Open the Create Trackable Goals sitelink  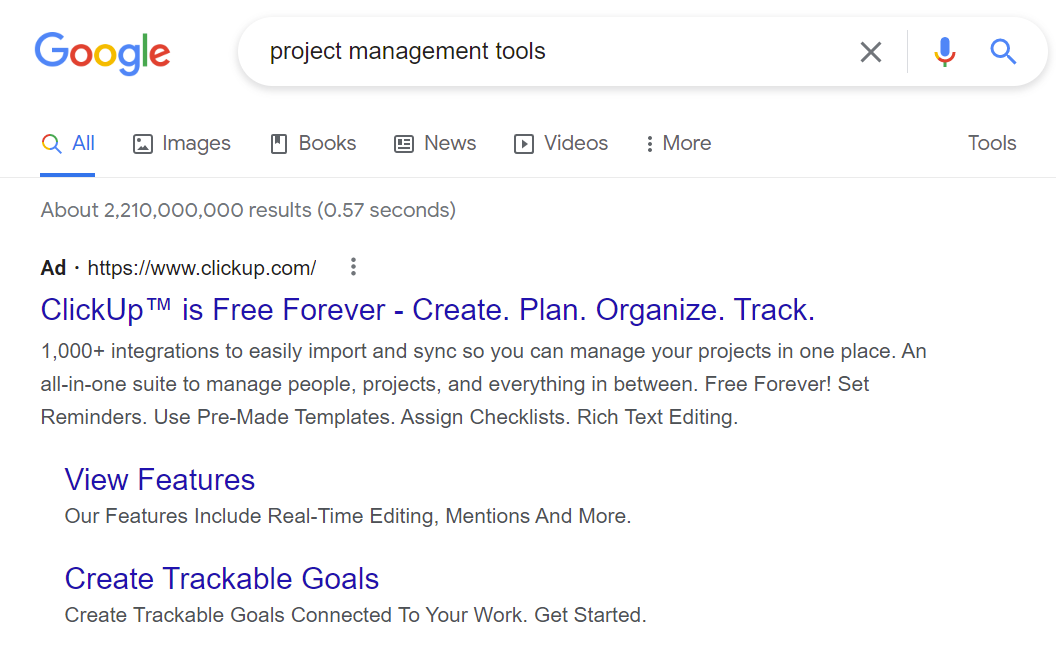point(222,579)
